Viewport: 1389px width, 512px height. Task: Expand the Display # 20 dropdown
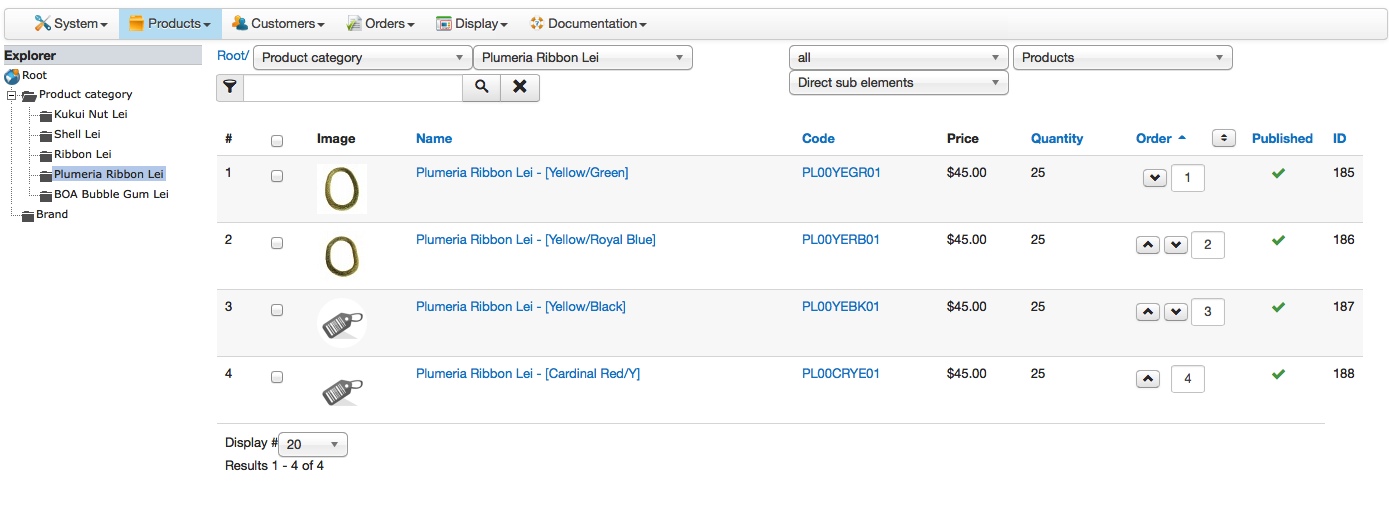(x=313, y=444)
